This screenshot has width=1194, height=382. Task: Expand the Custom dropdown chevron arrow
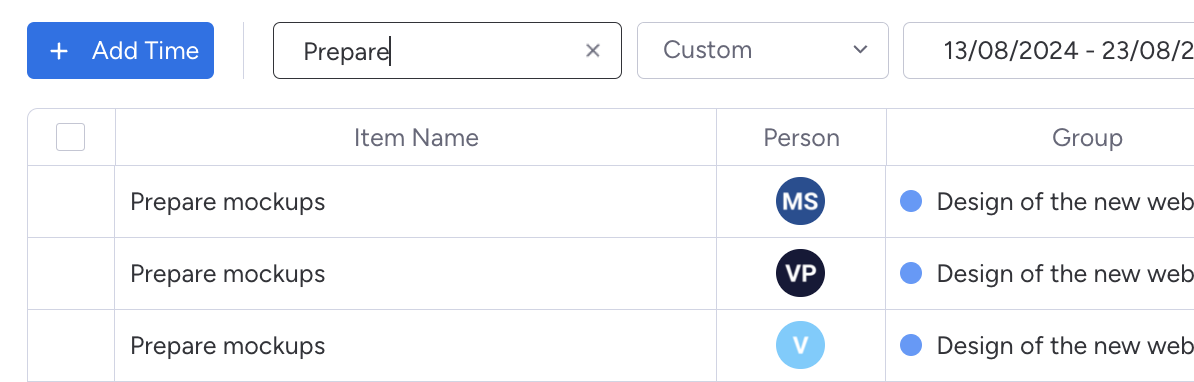point(860,50)
